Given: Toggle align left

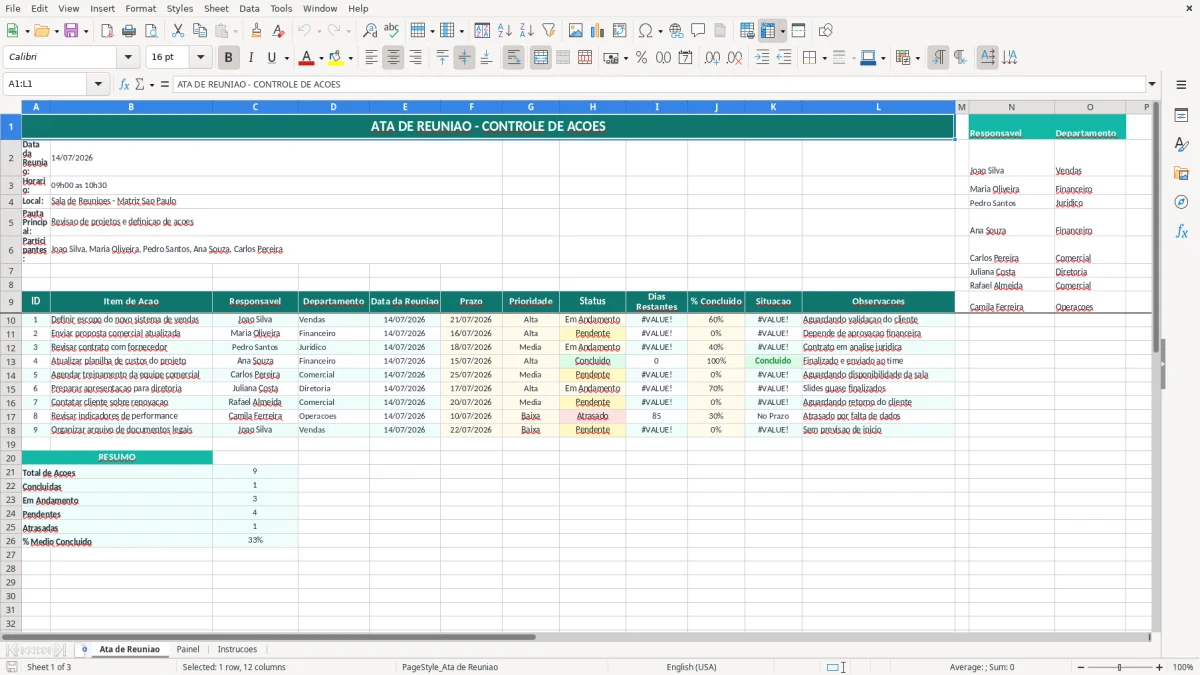Looking at the screenshot, I should tap(371, 58).
